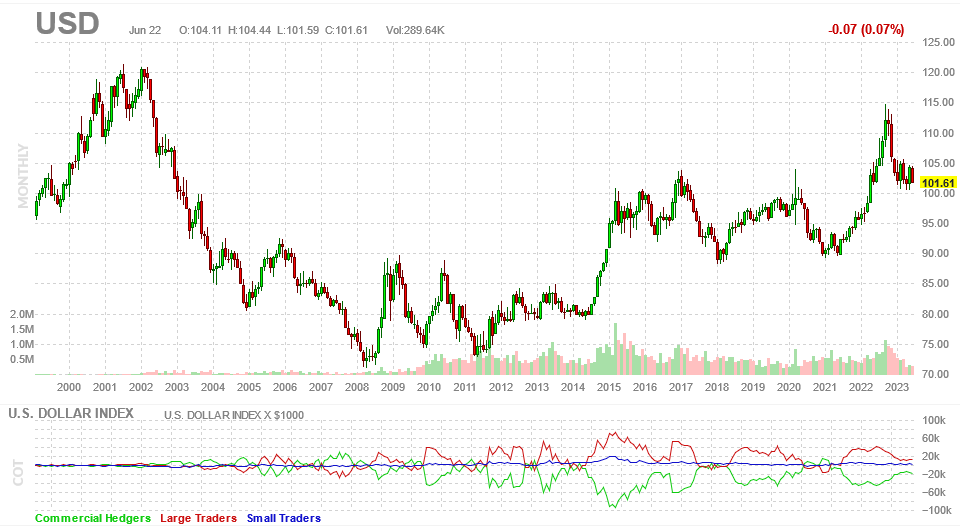
Task: Click the C:101.61 close price readout
Action: pyautogui.click(x=346, y=29)
